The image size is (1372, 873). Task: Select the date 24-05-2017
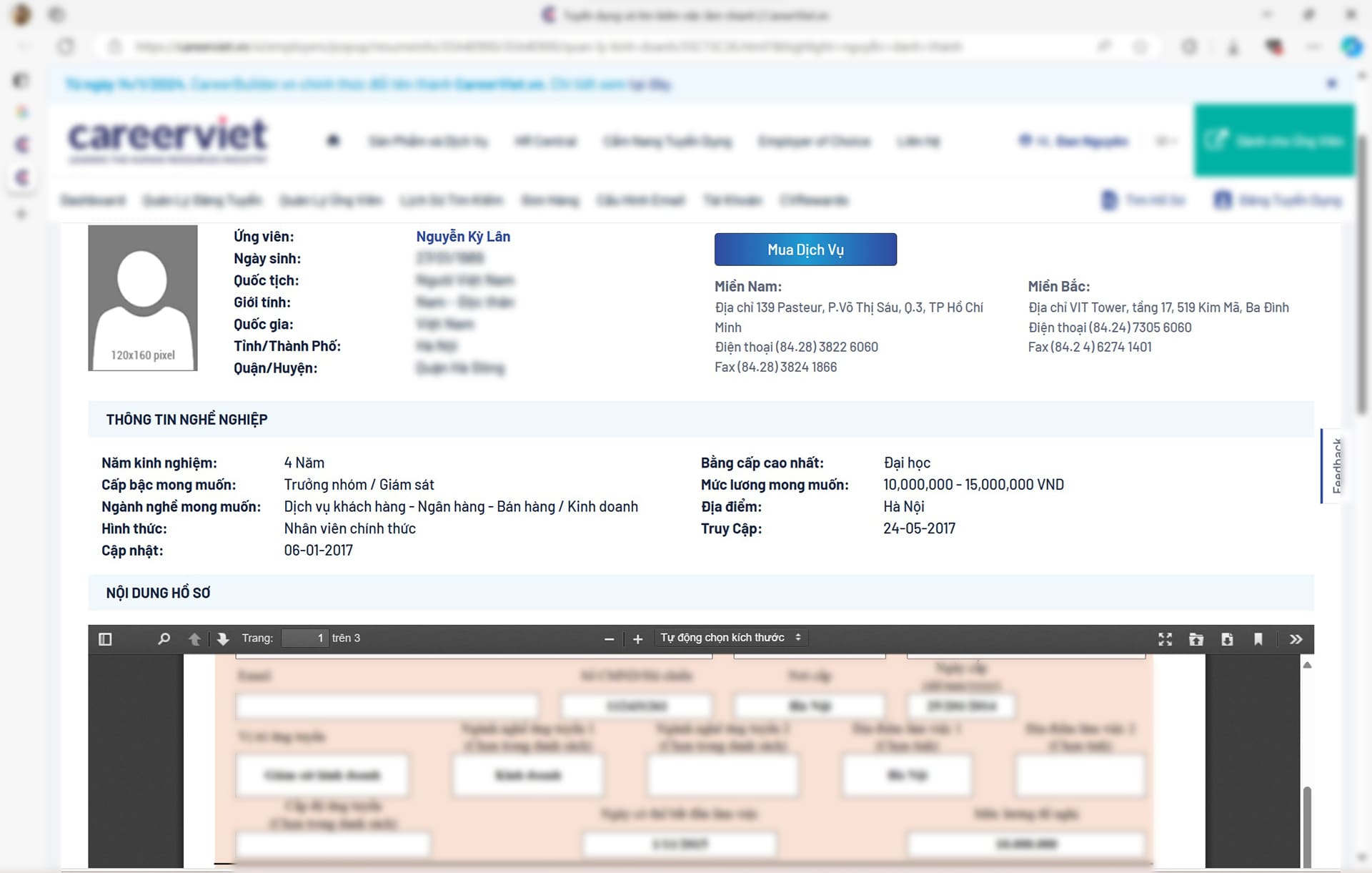[919, 528]
